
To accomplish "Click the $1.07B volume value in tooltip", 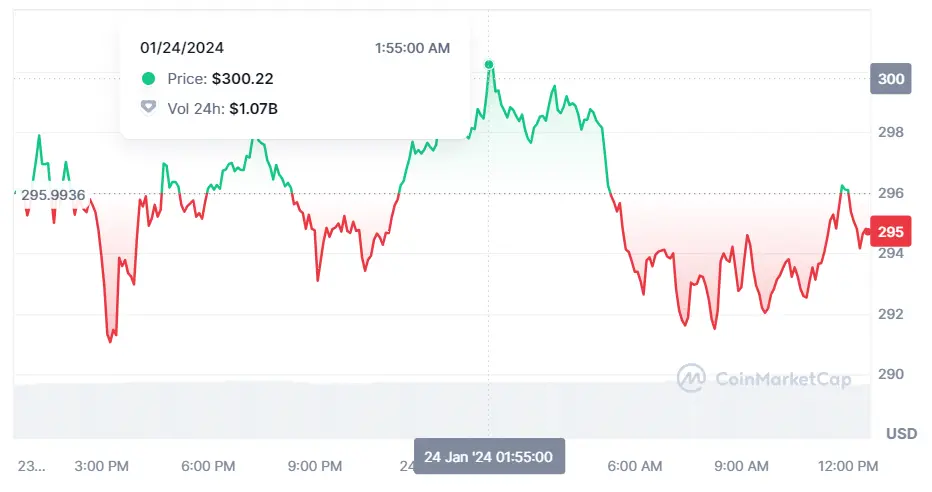I will pyautogui.click(x=253, y=107).
